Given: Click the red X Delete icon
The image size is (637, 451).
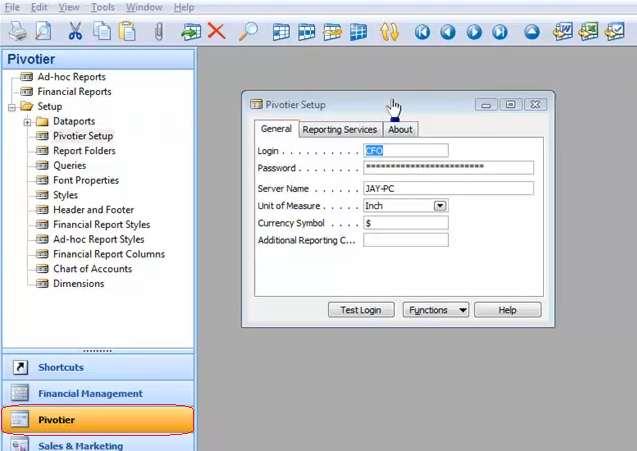Looking at the screenshot, I should tap(217, 31).
